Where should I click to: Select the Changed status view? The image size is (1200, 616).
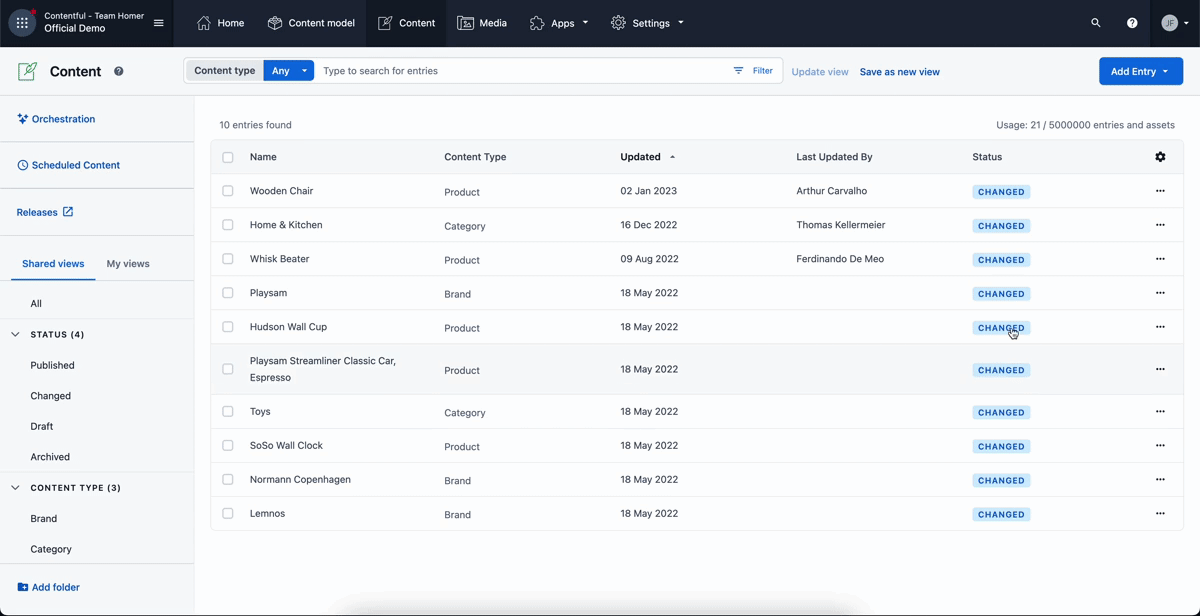click(50, 396)
